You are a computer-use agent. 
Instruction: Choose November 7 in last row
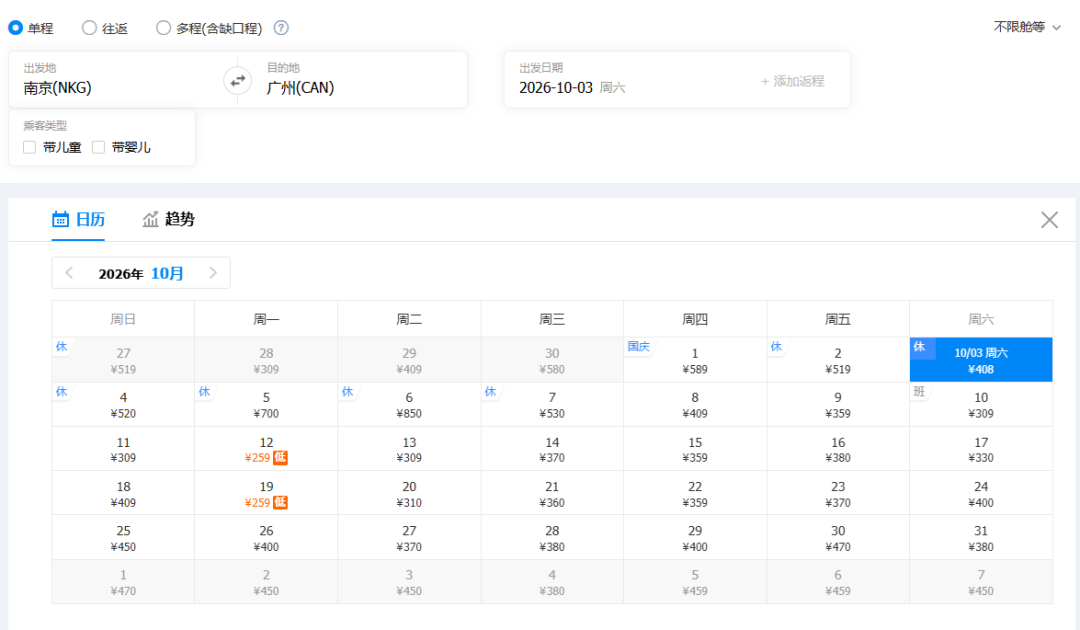[x=981, y=582]
